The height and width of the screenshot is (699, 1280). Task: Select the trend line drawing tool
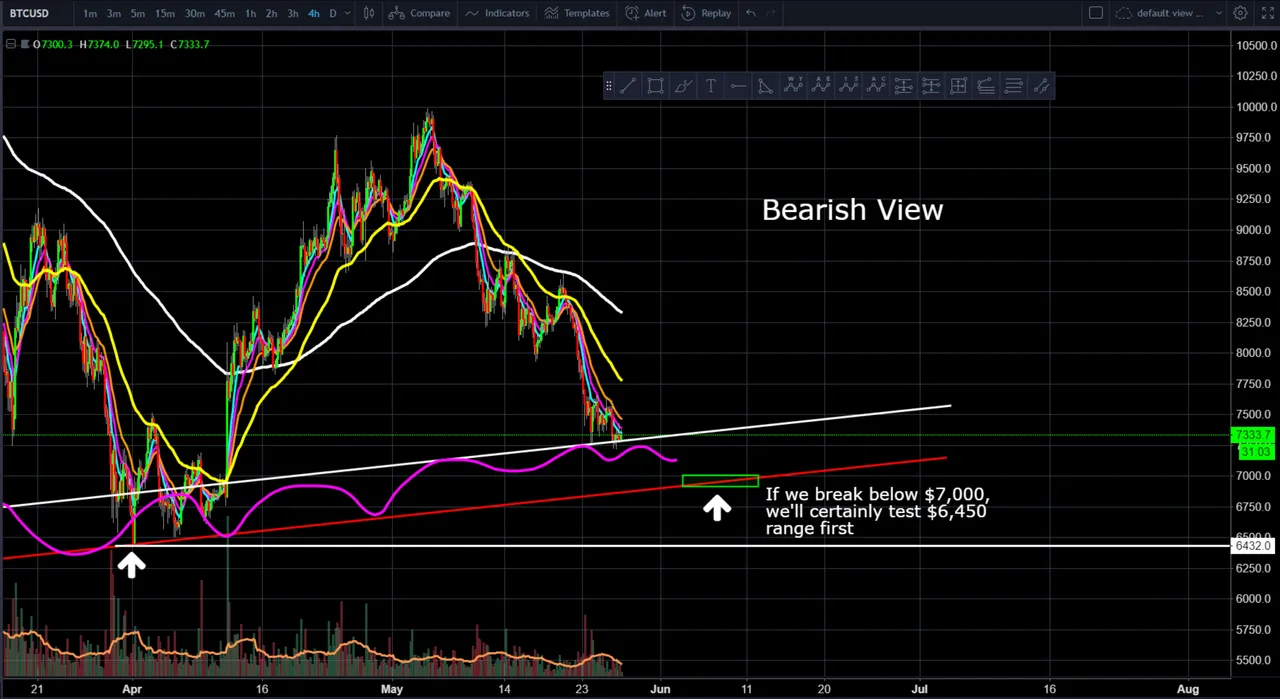627,87
